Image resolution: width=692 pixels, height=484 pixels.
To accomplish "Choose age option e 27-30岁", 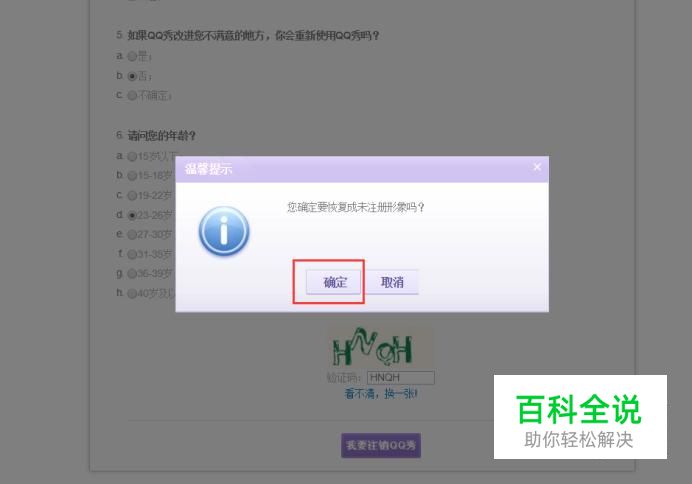I will point(132,234).
